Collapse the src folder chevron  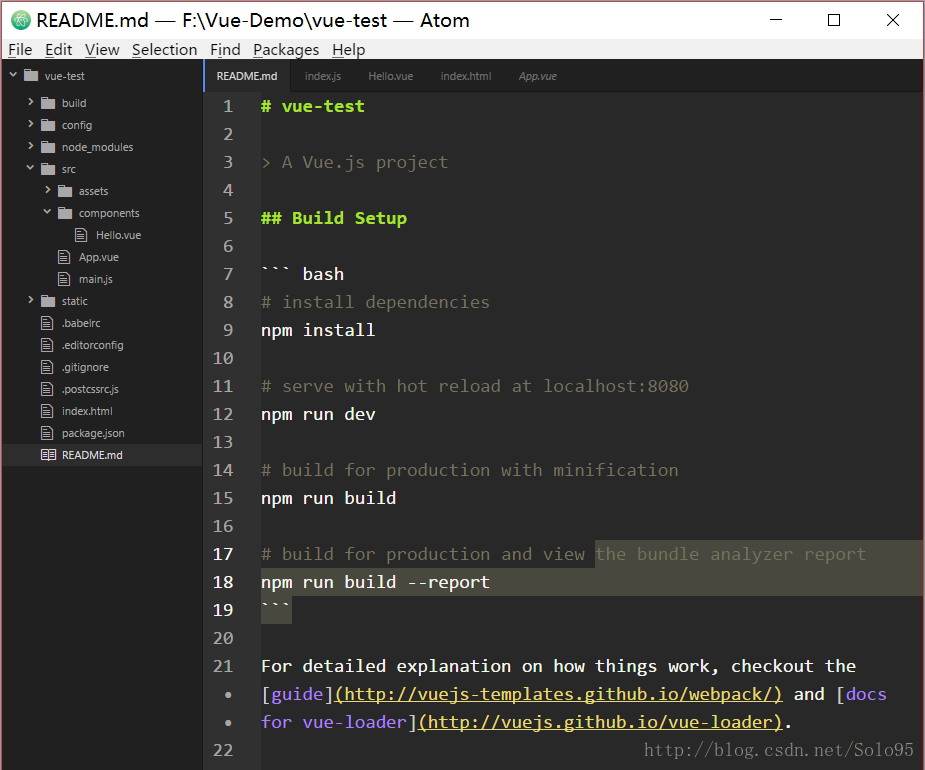31,168
